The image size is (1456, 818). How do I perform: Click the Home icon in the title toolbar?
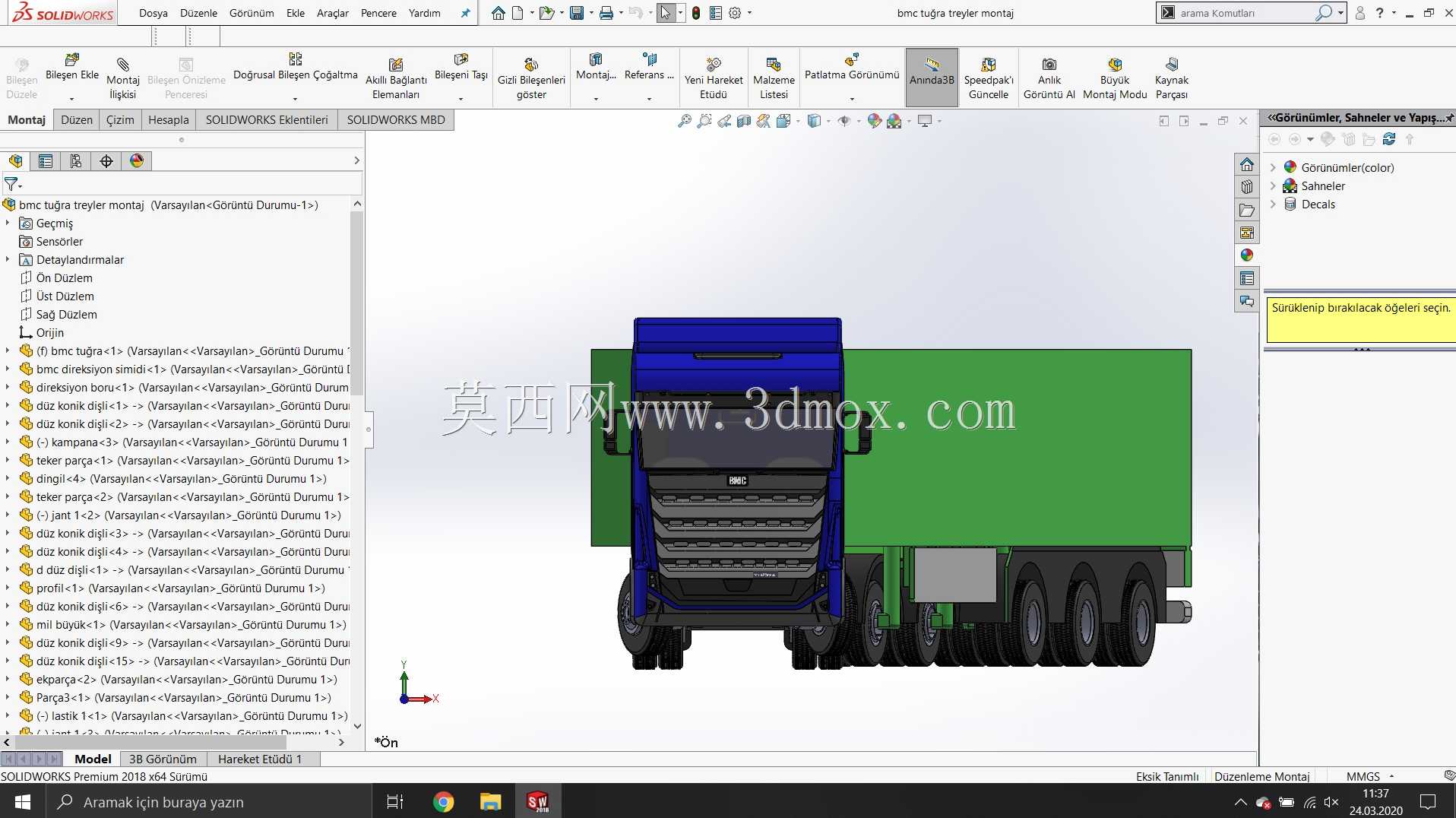tap(499, 13)
